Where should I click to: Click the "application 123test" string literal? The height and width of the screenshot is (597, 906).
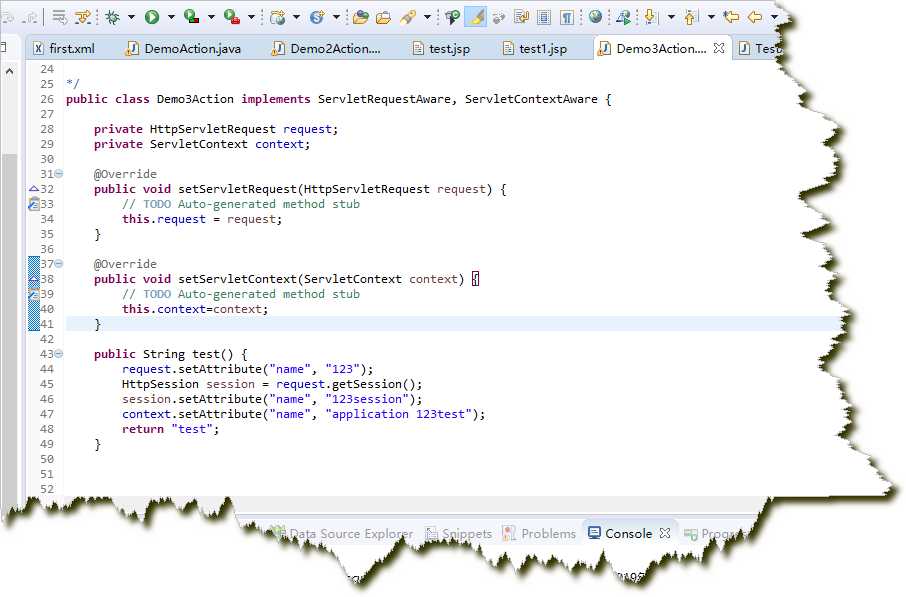tap(399, 414)
